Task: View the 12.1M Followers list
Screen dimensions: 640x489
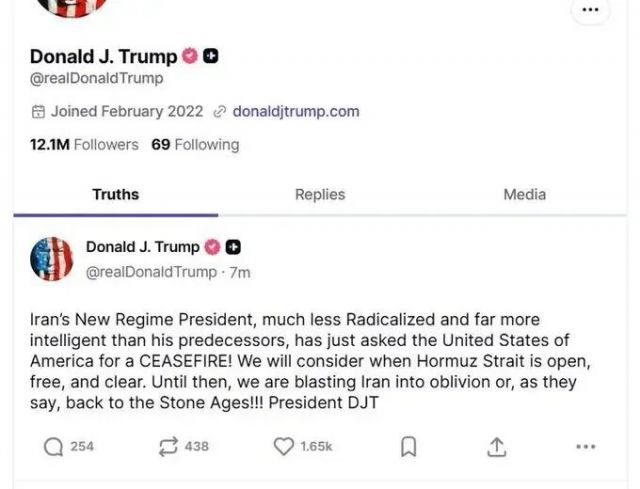Action: point(84,145)
